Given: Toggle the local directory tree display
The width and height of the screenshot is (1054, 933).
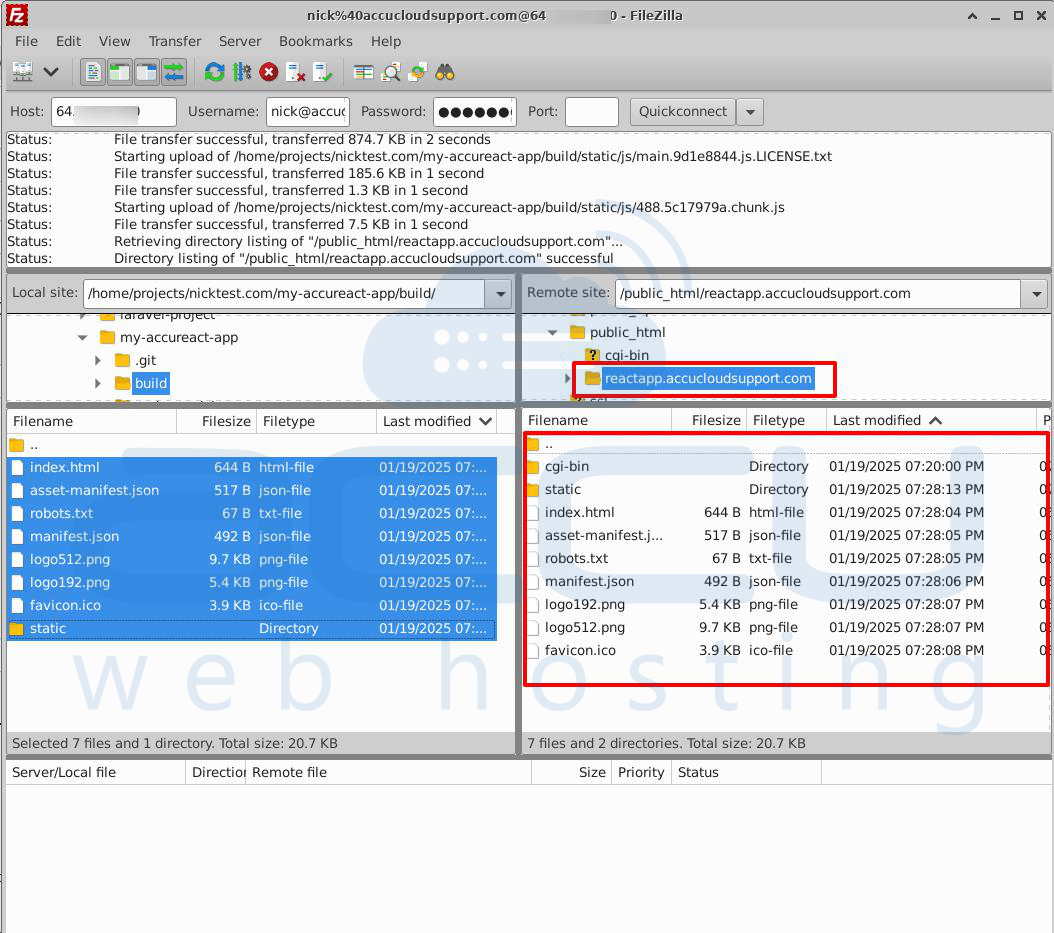Looking at the screenshot, I should 120,72.
